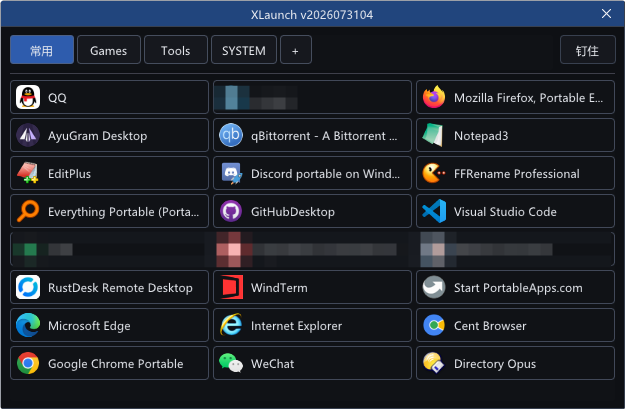The height and width of the screenshot is (409, 625).
Task: Click the Cent Browser icon
Action: 434,325
